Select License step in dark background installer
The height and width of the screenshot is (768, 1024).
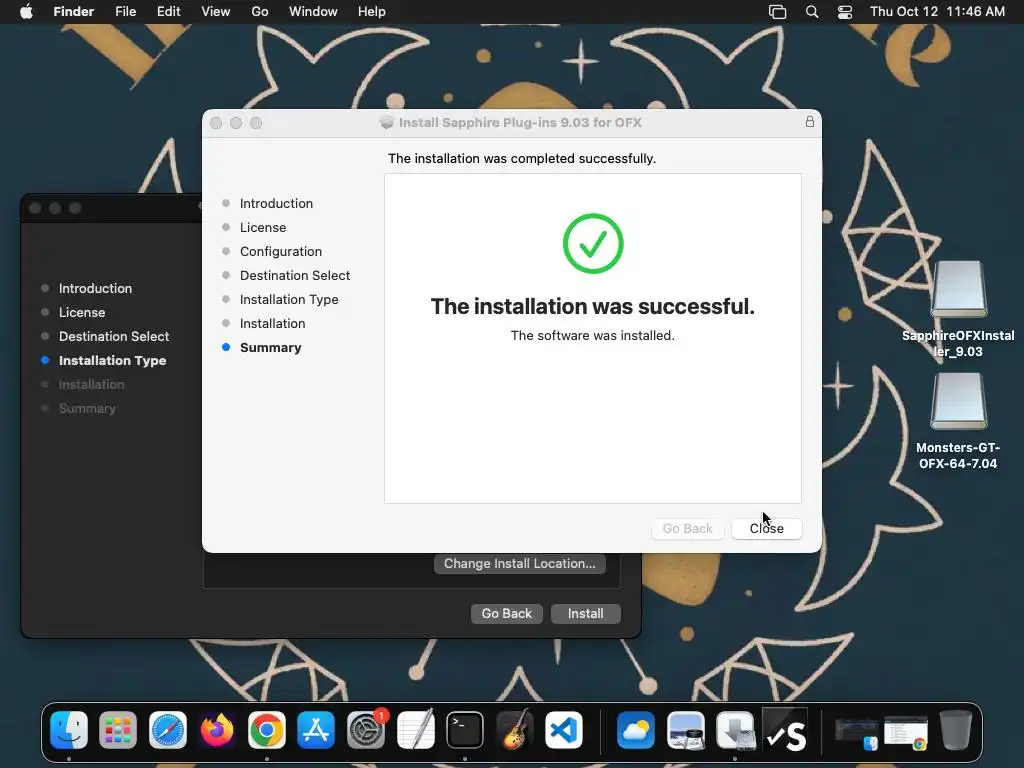pos(82,312)
